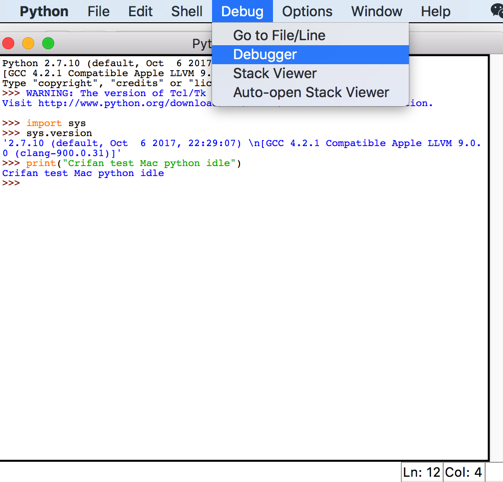503x482 pixels.
Task: Select the Debugger menu entry
Action: 310,54
